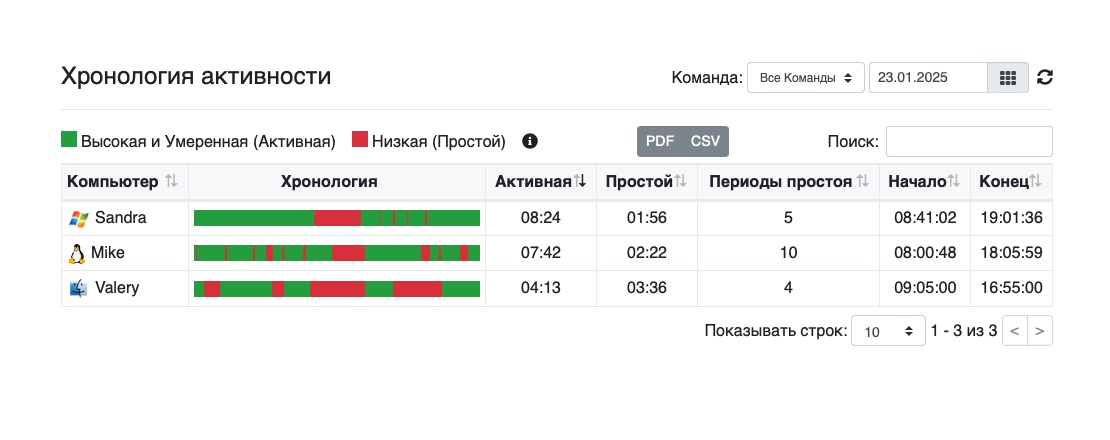Screen dimensions: 1110x440
Task: Focus the Поиск search field
Action: pyautogui.click(x=969, y=141)
